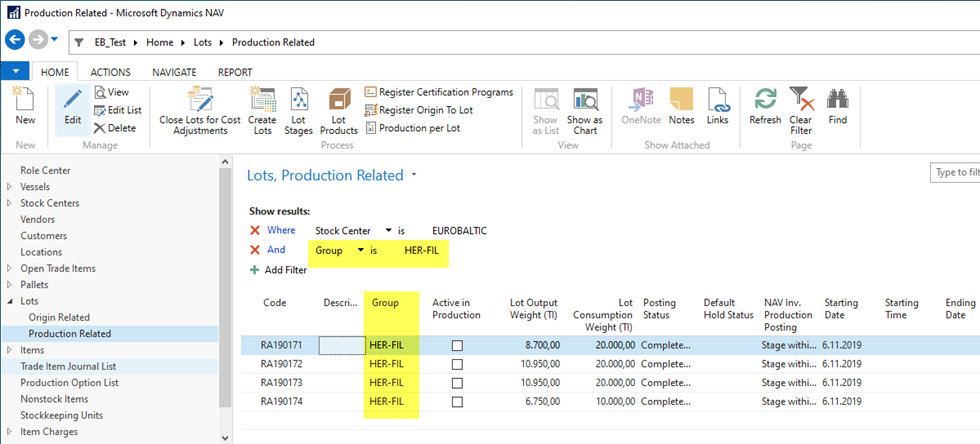Toggle Active in Production for RA190171

pos(457,345)
